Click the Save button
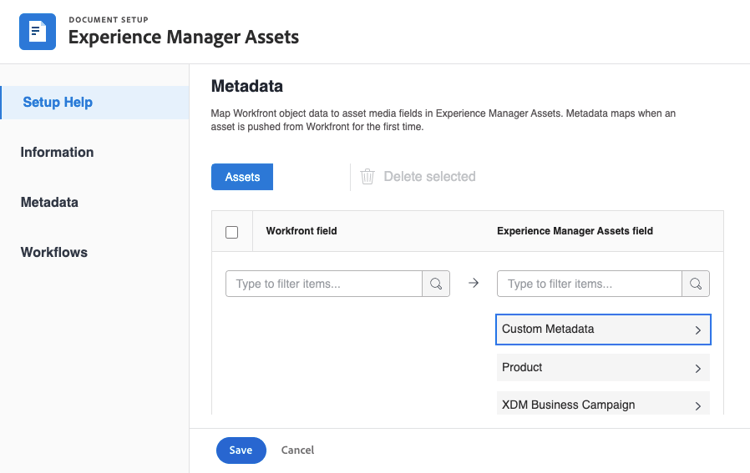 pyautogui.click(x=241, y=450)
